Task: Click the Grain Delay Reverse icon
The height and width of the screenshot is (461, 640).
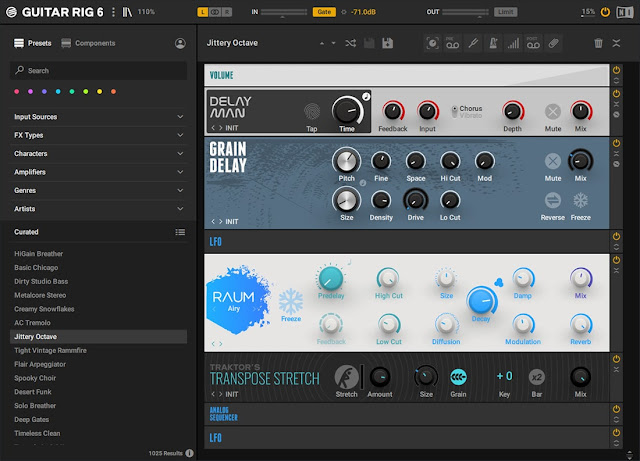Action: click(x=553, y=198)
